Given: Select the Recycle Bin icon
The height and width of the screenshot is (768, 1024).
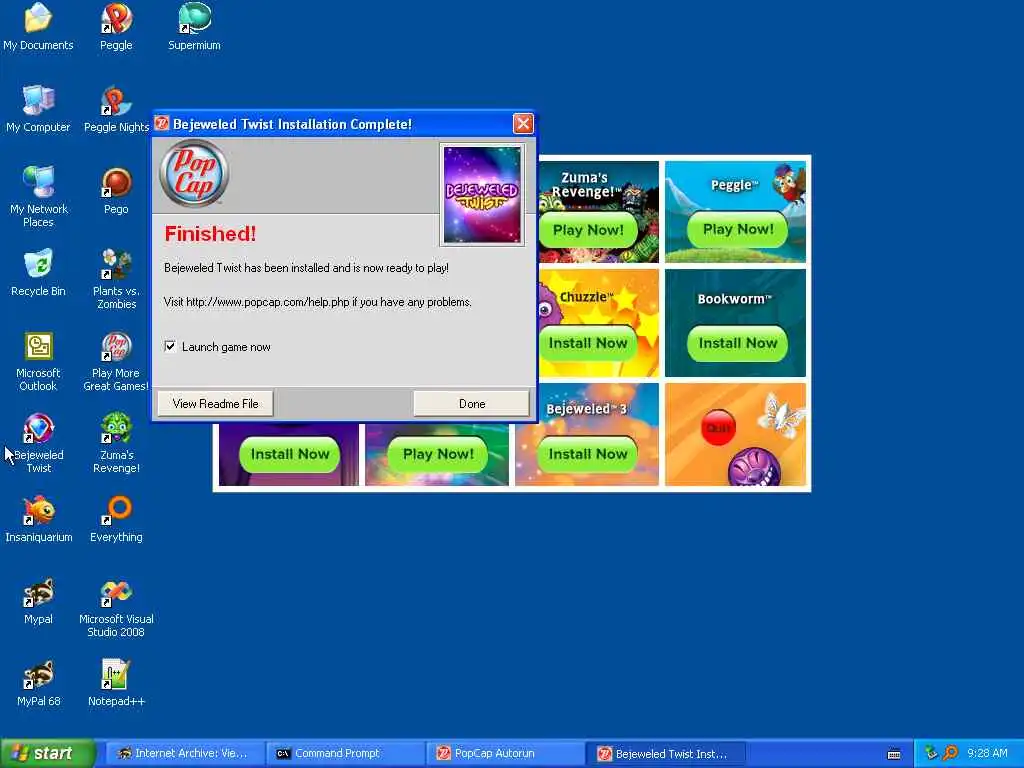Looking at the screenshot, I should point(38,273).
